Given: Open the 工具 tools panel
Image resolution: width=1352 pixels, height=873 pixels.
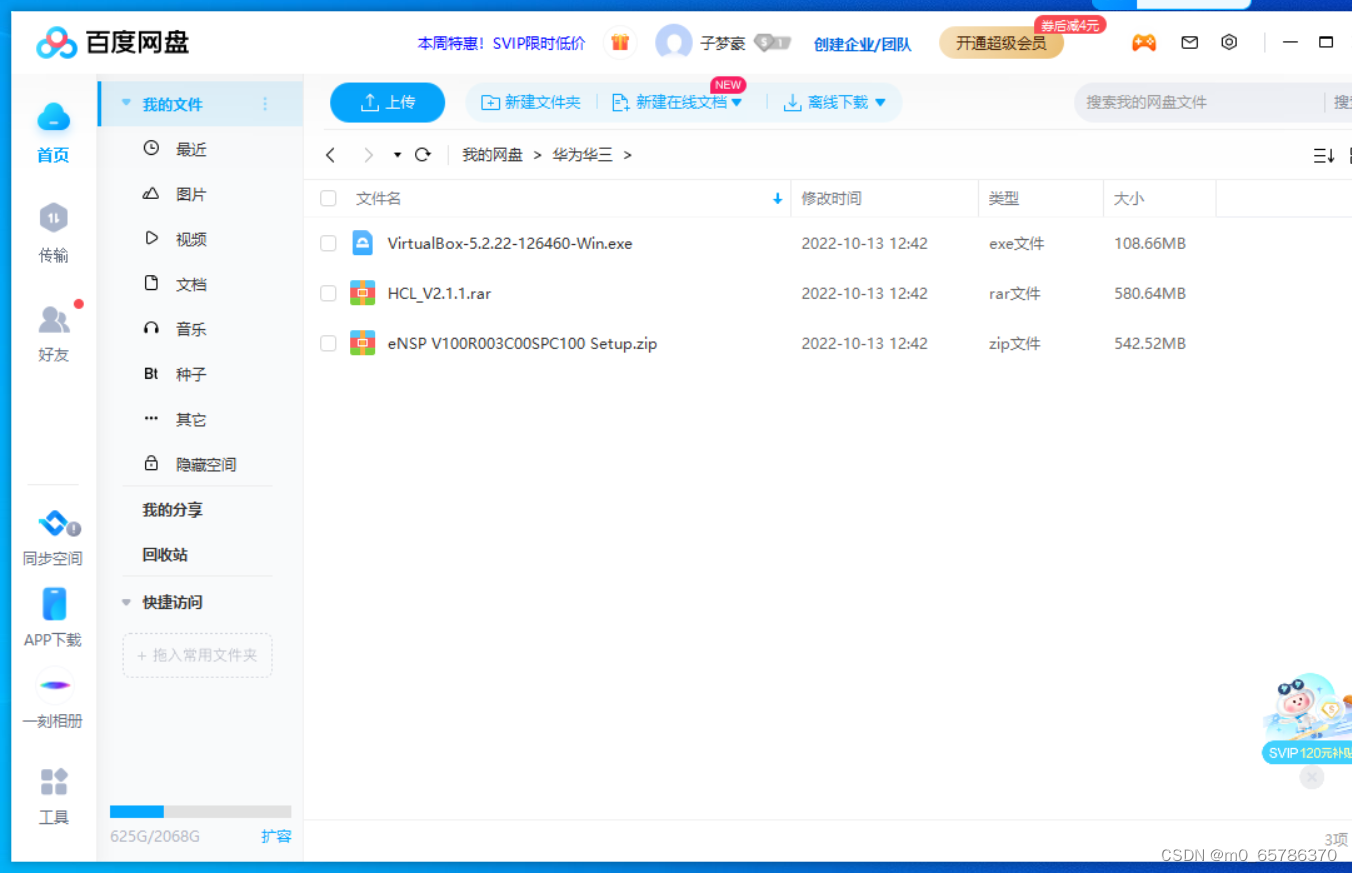Looking at the screenshot, I should point(53,796).
